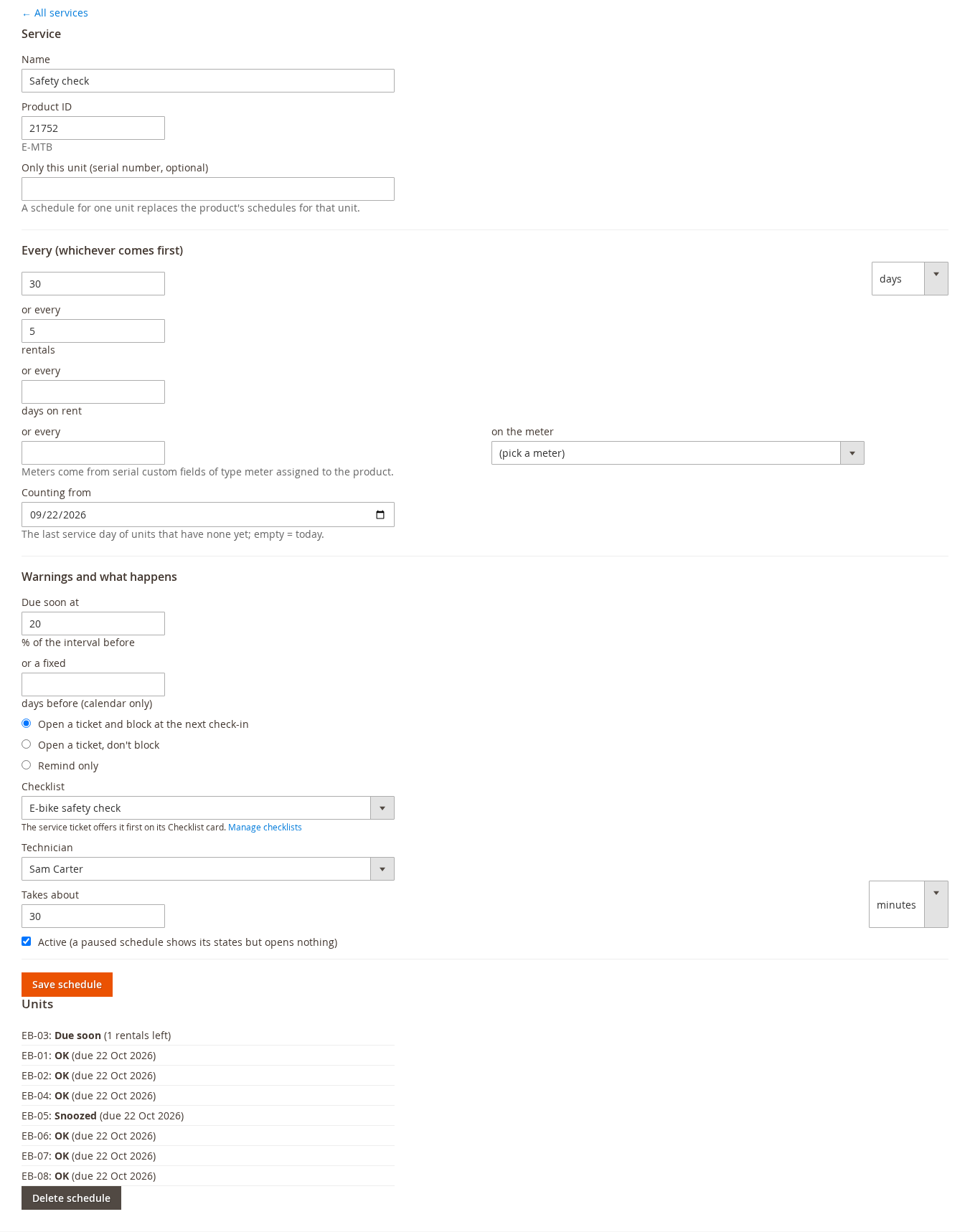Toggle the Active schedule checkbox
970x1232 pixels.
27,942
